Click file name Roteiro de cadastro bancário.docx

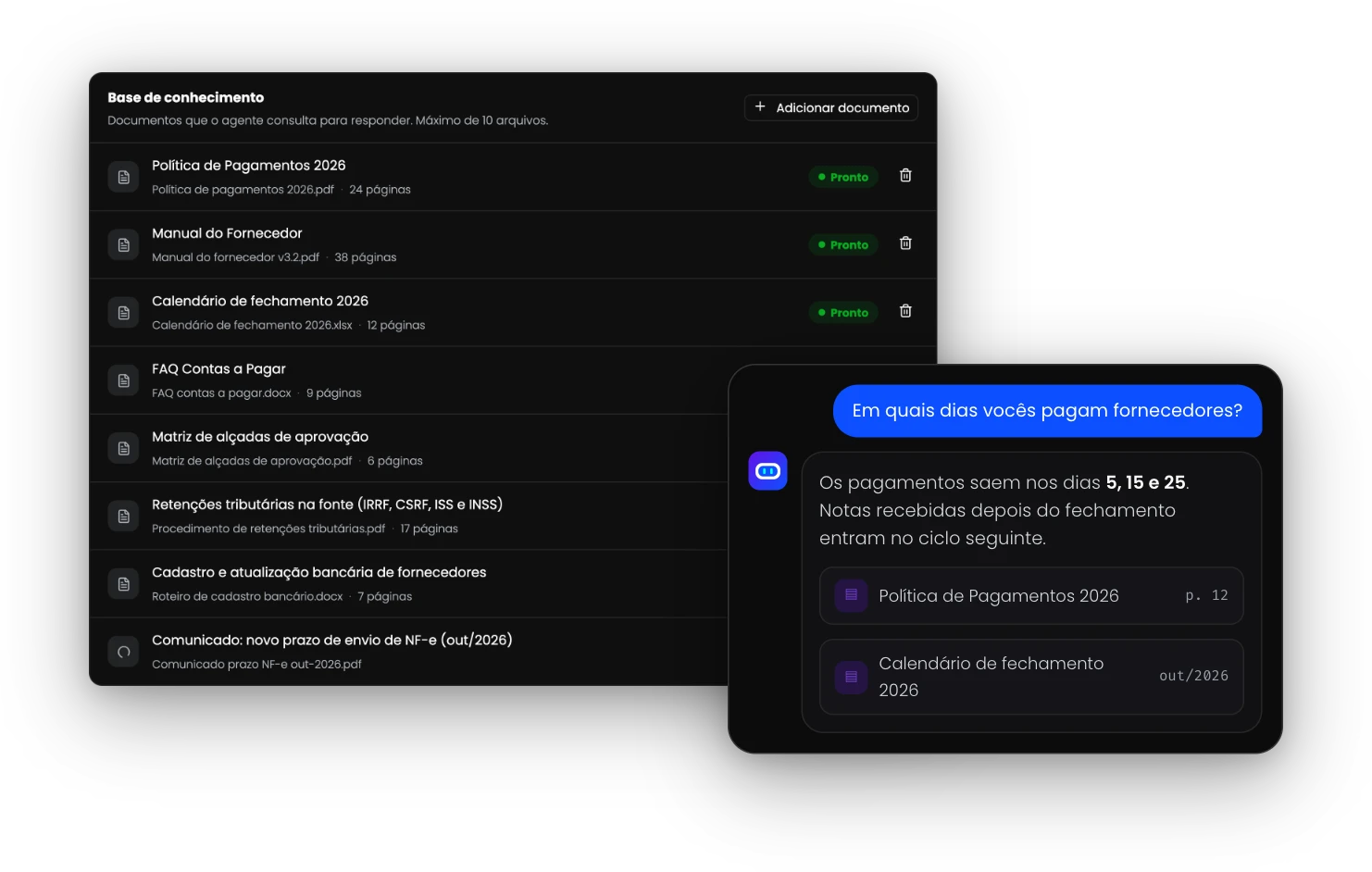(x=247, y=596)
